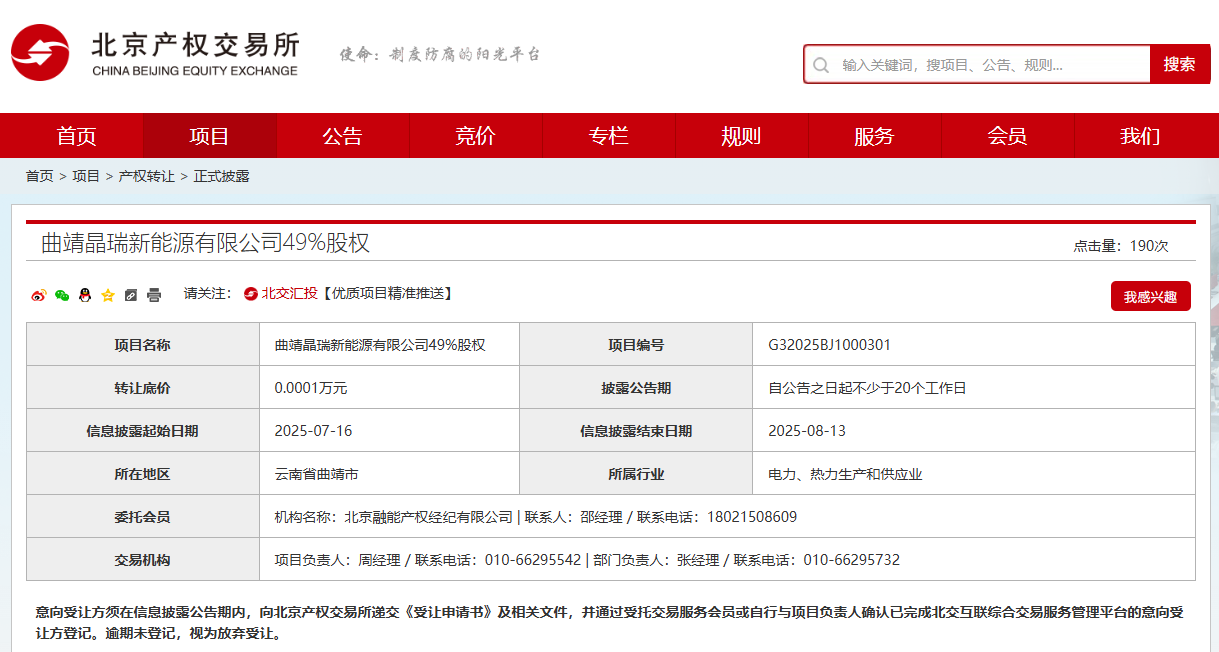Go to 规则 navigation menu
The height and width of the screenshot is (652, 1219).
point(741,136)
